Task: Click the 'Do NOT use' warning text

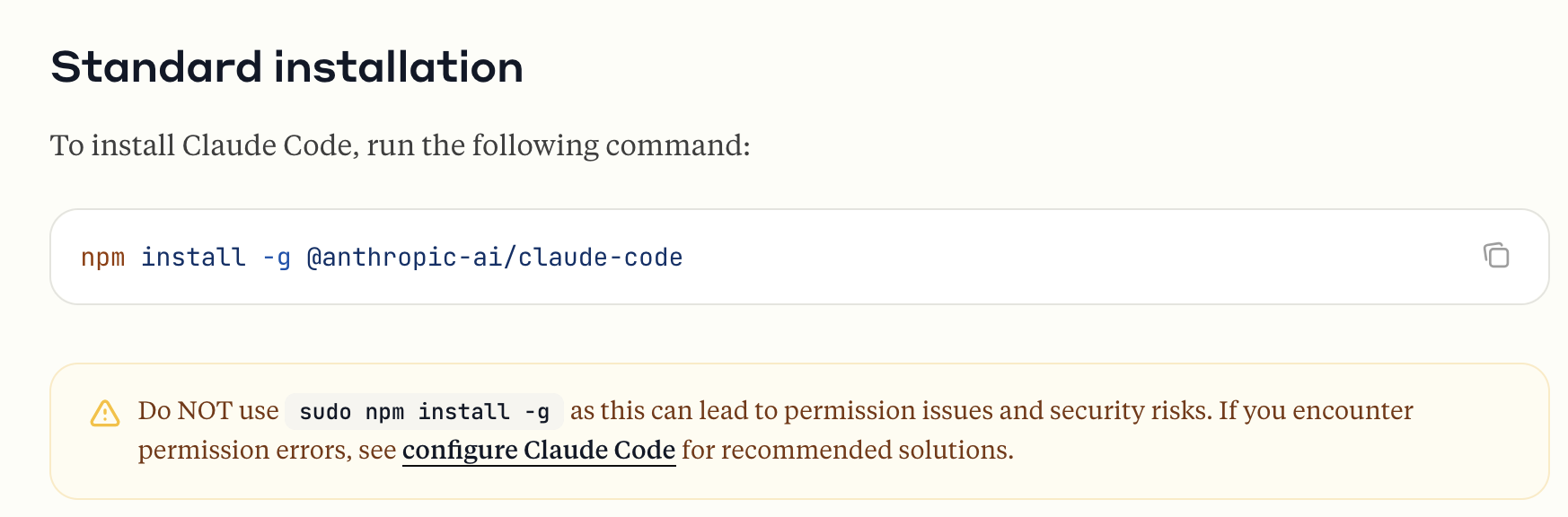Action: pos(208,410)
